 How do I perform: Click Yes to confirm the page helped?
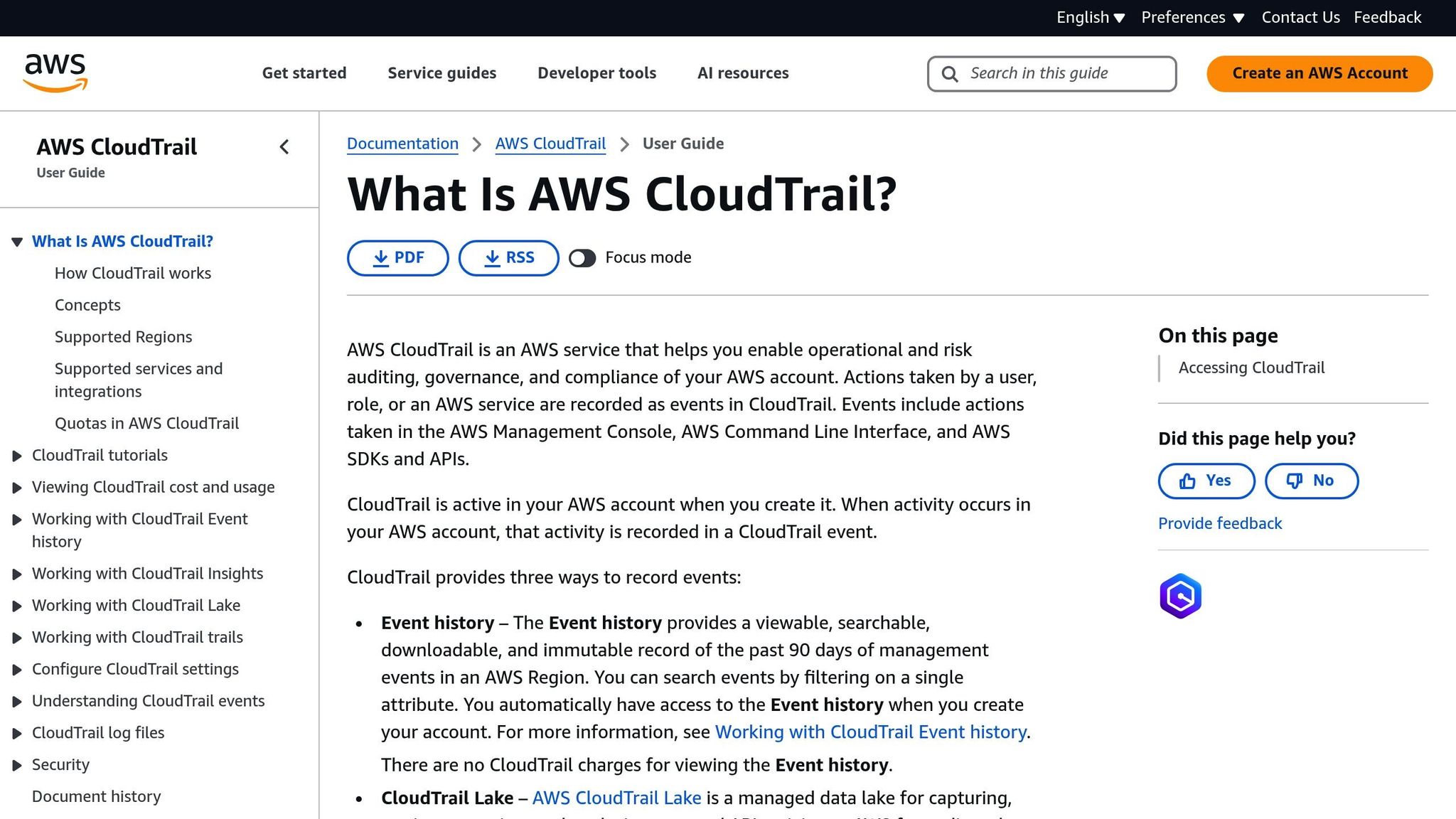[x=1206, y=481]
